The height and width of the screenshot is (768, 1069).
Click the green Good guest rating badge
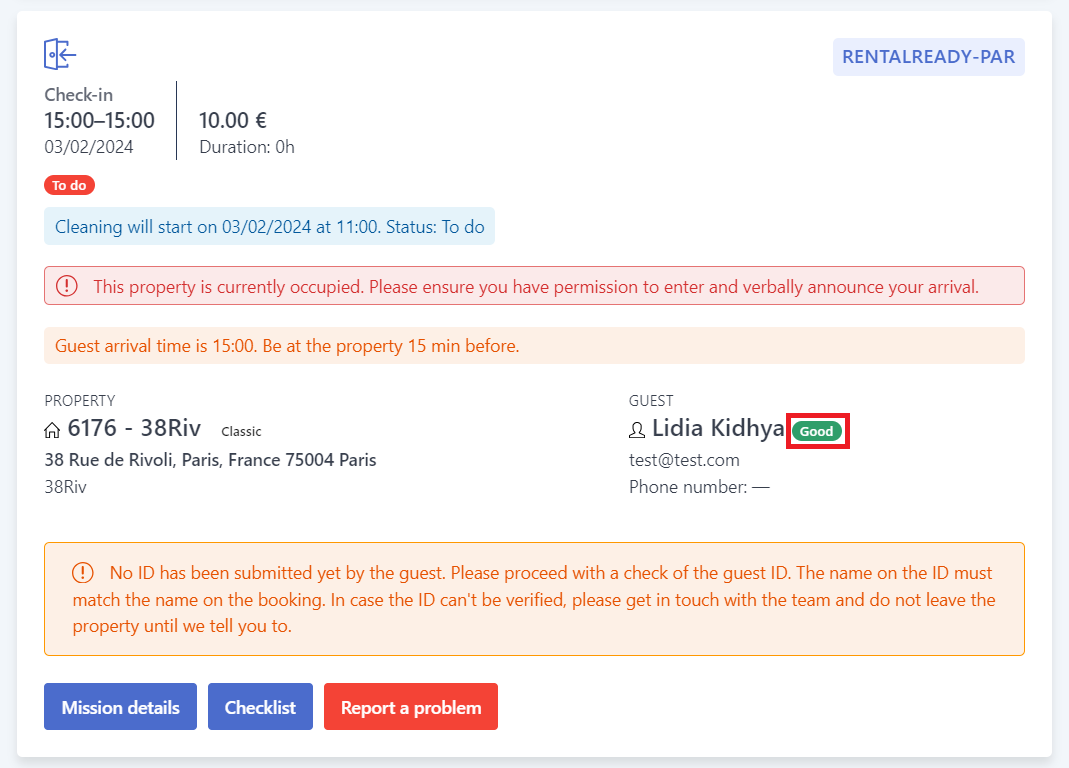[817, 431]
